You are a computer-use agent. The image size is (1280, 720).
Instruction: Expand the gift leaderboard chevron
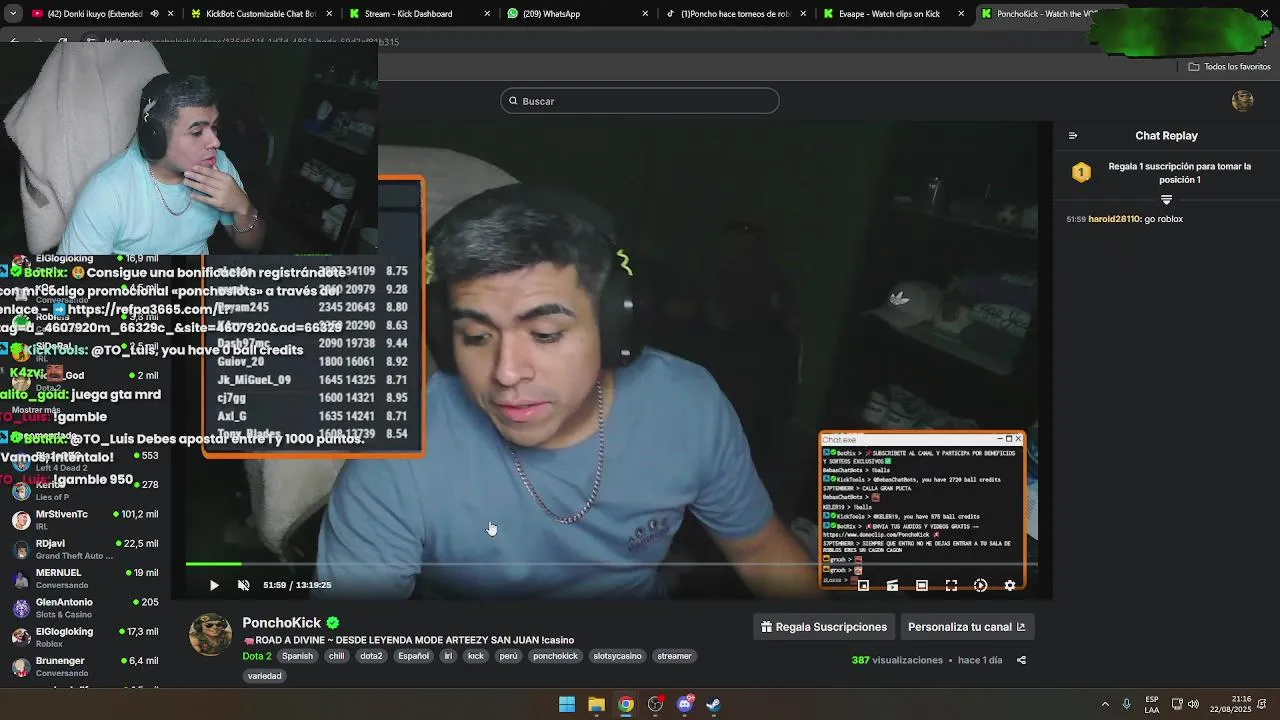(1166, 200)
